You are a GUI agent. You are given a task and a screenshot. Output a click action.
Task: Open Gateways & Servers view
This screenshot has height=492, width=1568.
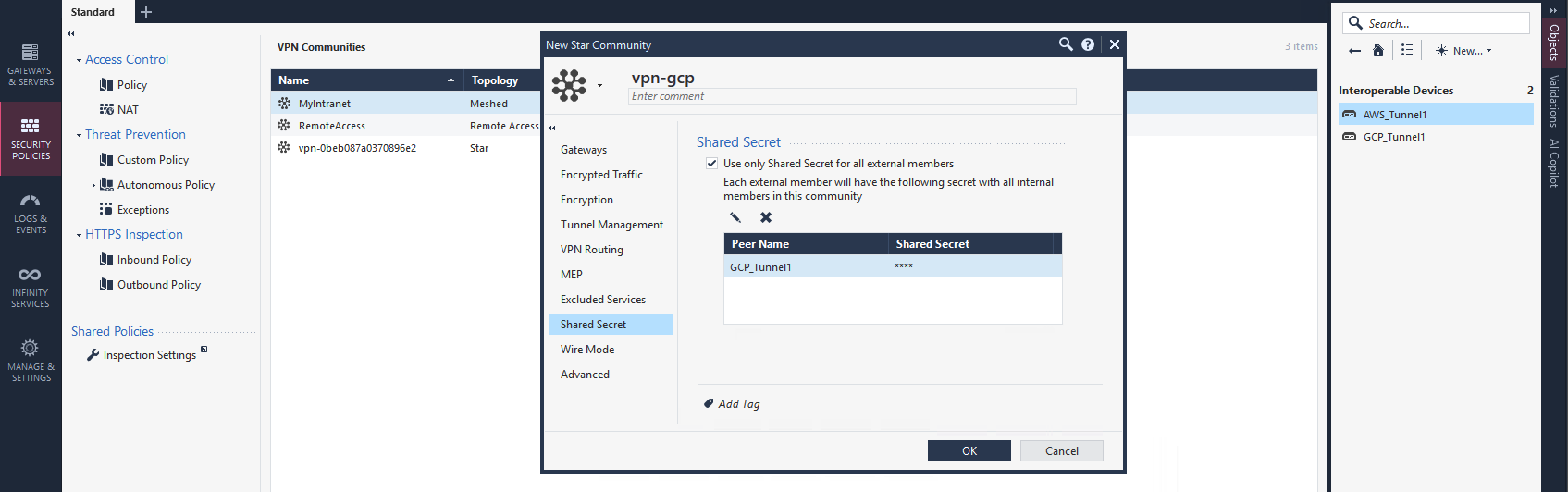tap(31, 64)
